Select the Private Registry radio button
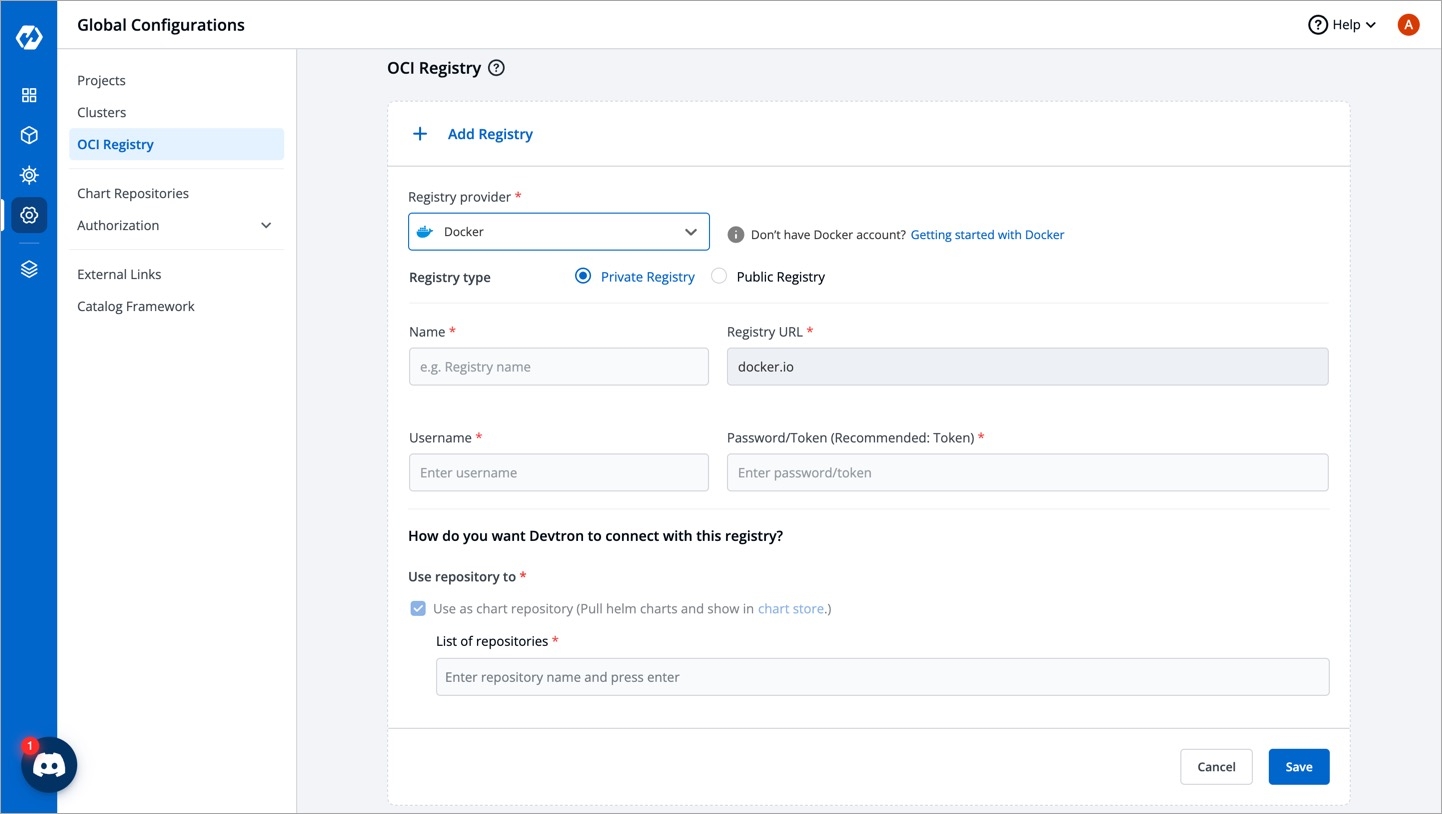 (583, 276)
